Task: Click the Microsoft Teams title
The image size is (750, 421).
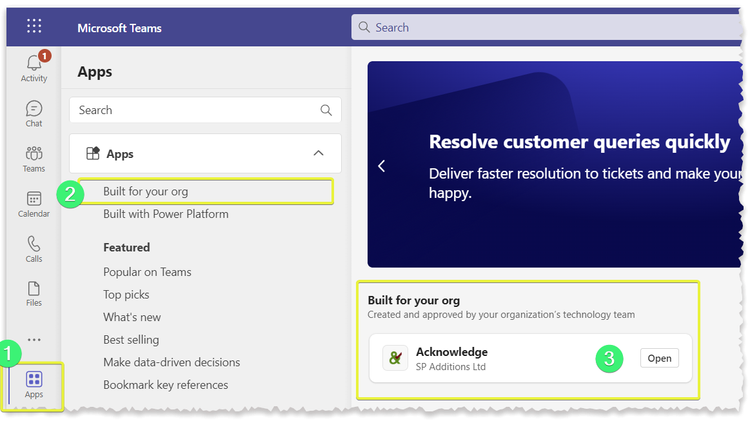Action: [120, 28]
